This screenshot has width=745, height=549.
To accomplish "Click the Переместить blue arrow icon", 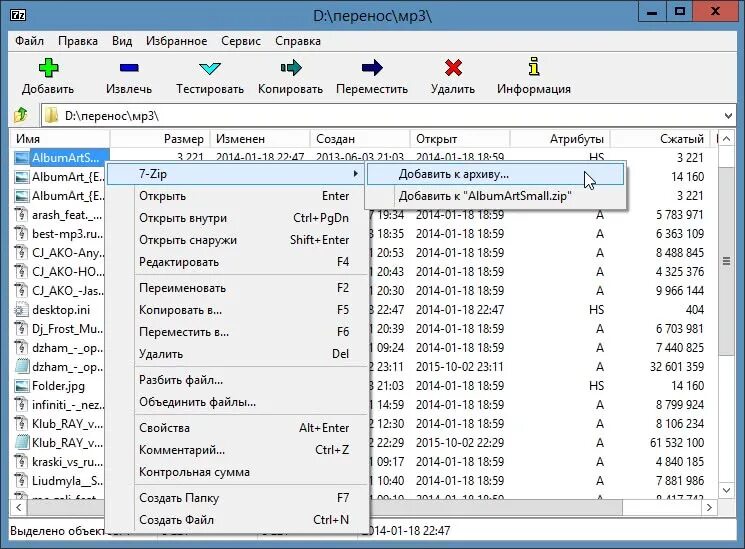I will click(x=372, y=67).
